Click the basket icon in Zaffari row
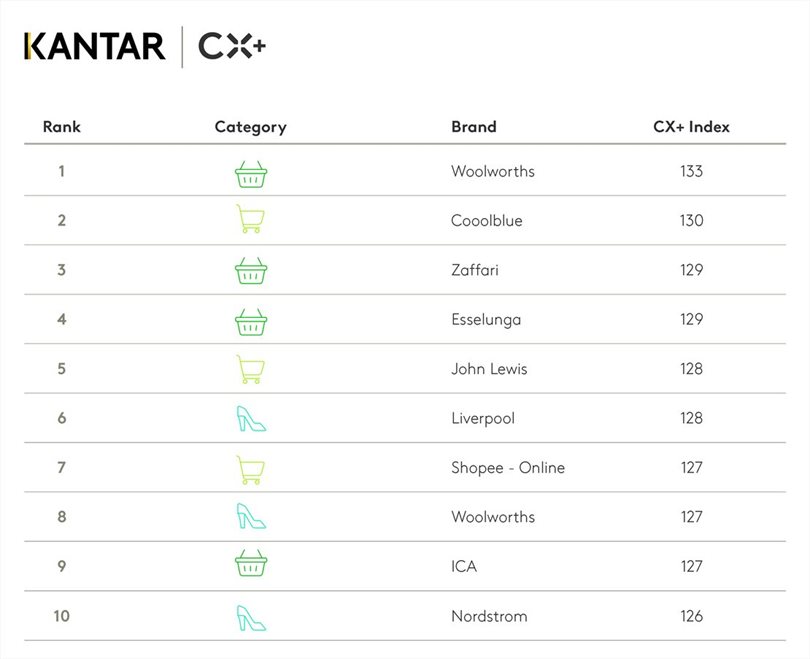This screenshot has height=659, width=810. pos(251,271)
